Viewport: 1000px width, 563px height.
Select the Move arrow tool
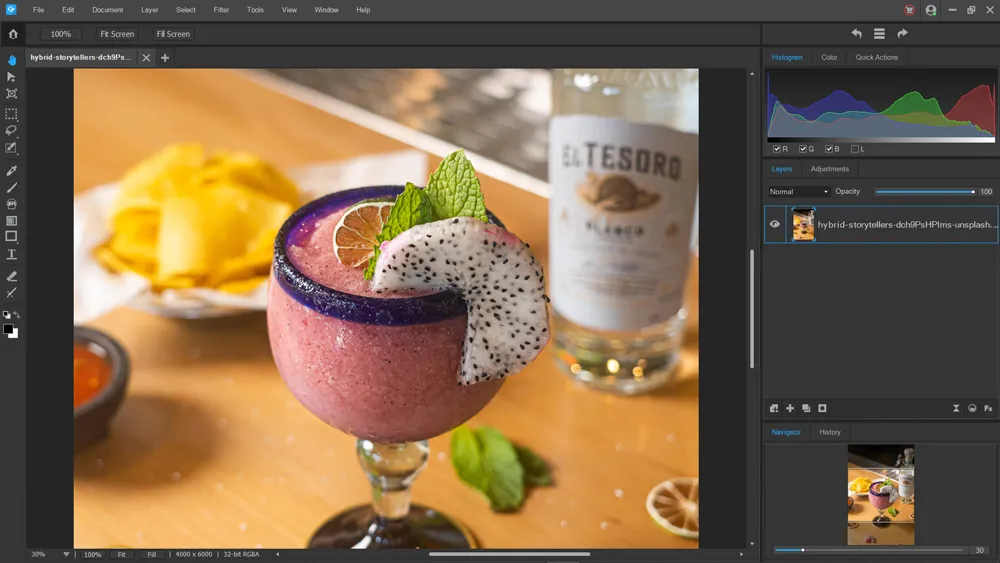click(11, 77)
